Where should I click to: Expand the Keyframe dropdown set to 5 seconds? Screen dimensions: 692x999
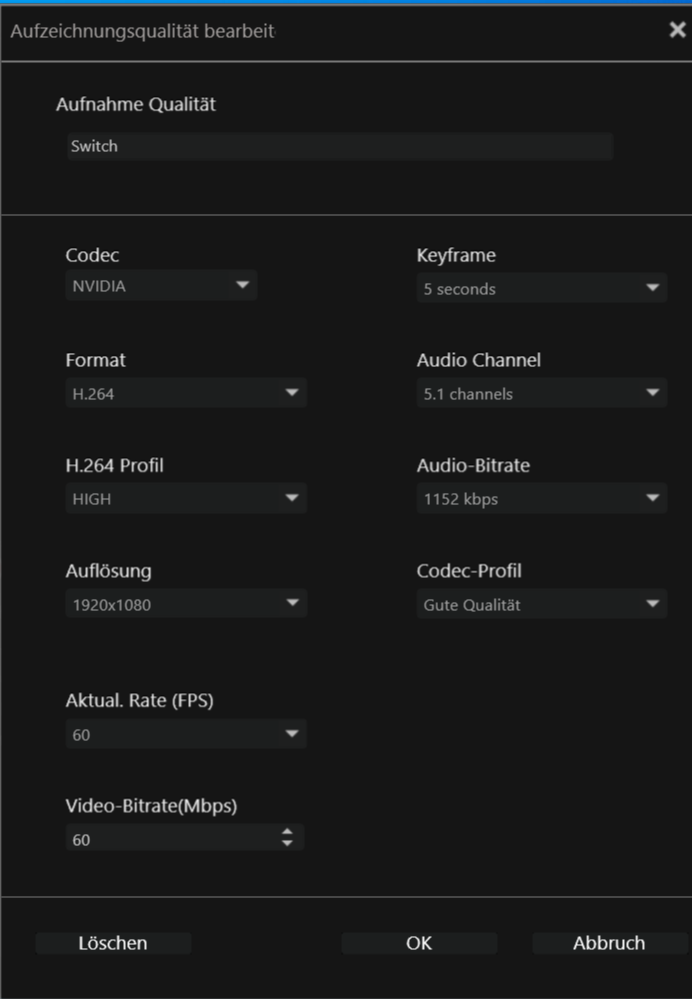pos(541,289)
